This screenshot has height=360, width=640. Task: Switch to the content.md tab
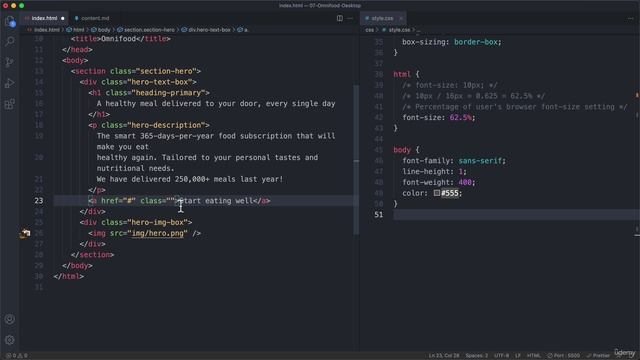(x=92, y=18)
